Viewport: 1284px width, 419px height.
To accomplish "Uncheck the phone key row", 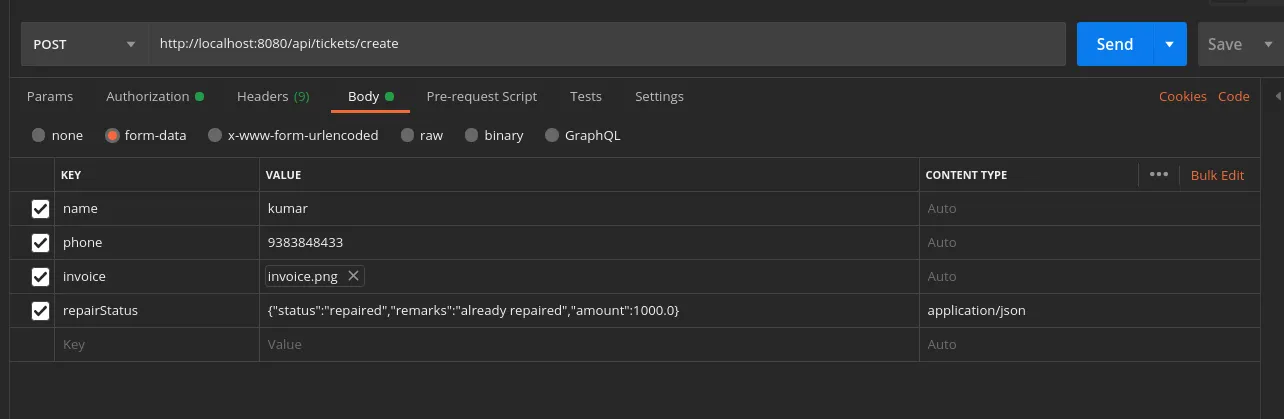I will tap(41, 243).
